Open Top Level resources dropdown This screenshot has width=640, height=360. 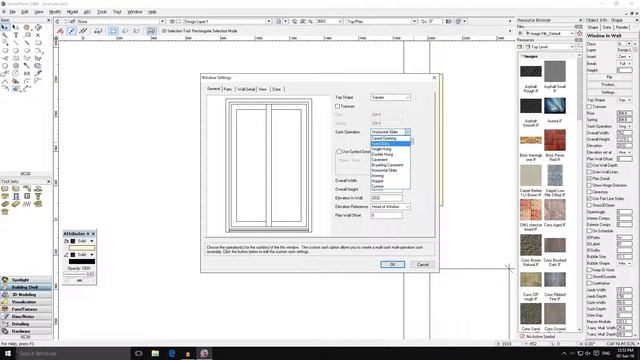point(550,47)
